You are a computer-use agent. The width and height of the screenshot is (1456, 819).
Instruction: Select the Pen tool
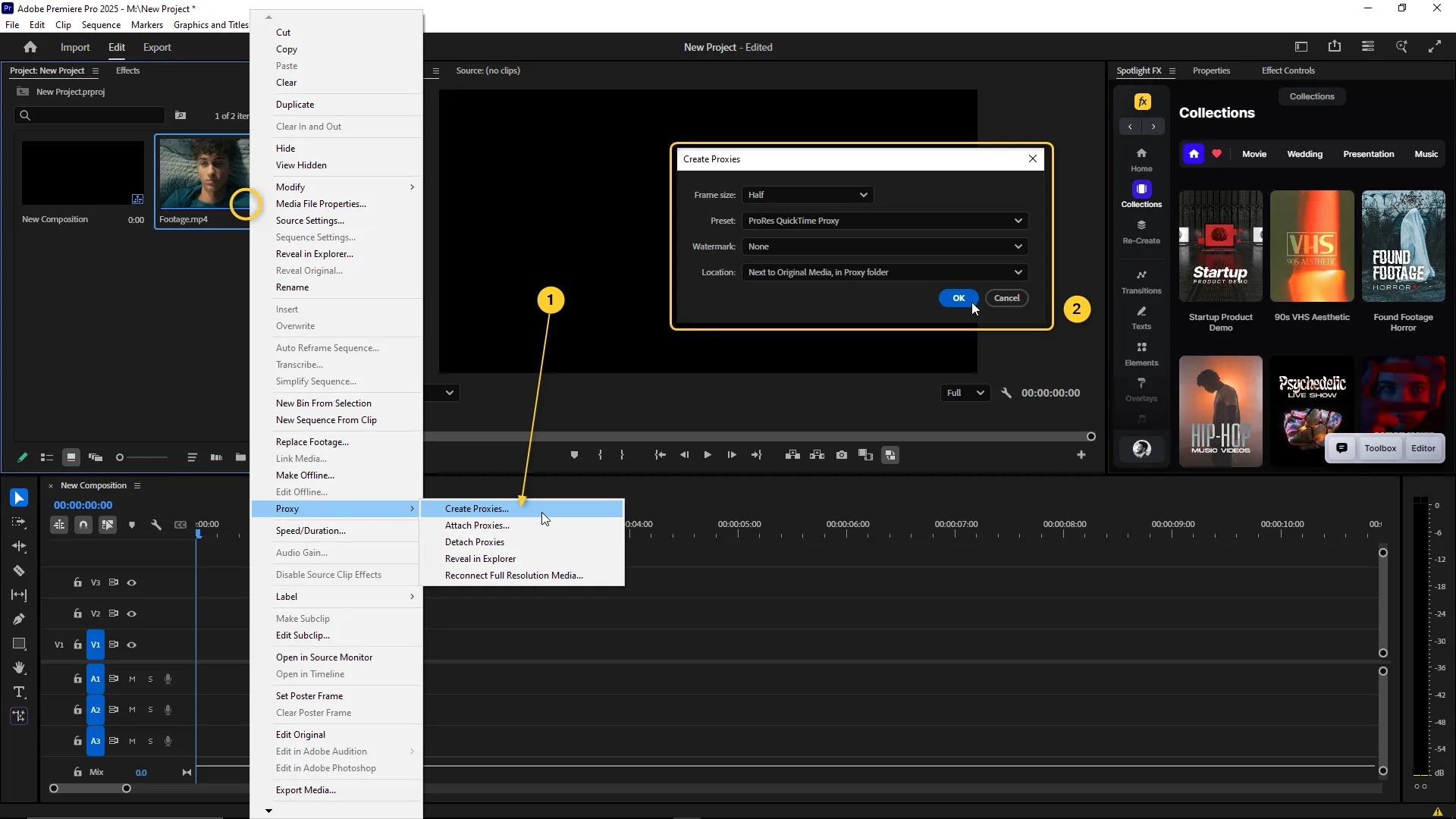coord(19,619)
